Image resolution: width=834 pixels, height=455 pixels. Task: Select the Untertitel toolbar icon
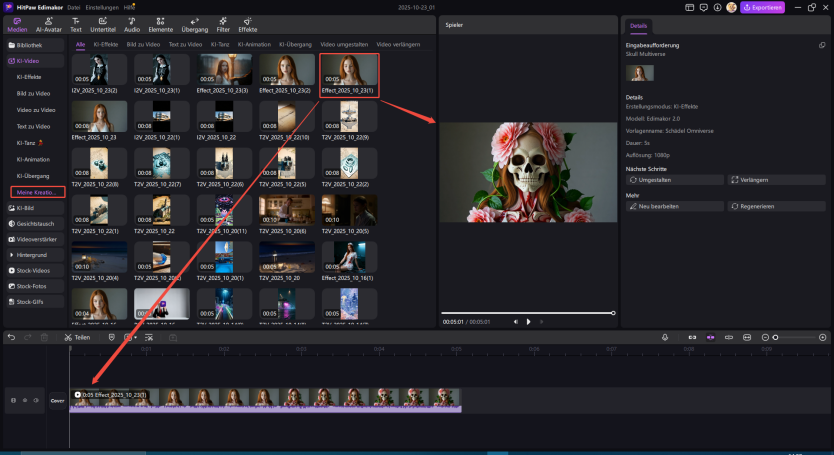point(103,24)
